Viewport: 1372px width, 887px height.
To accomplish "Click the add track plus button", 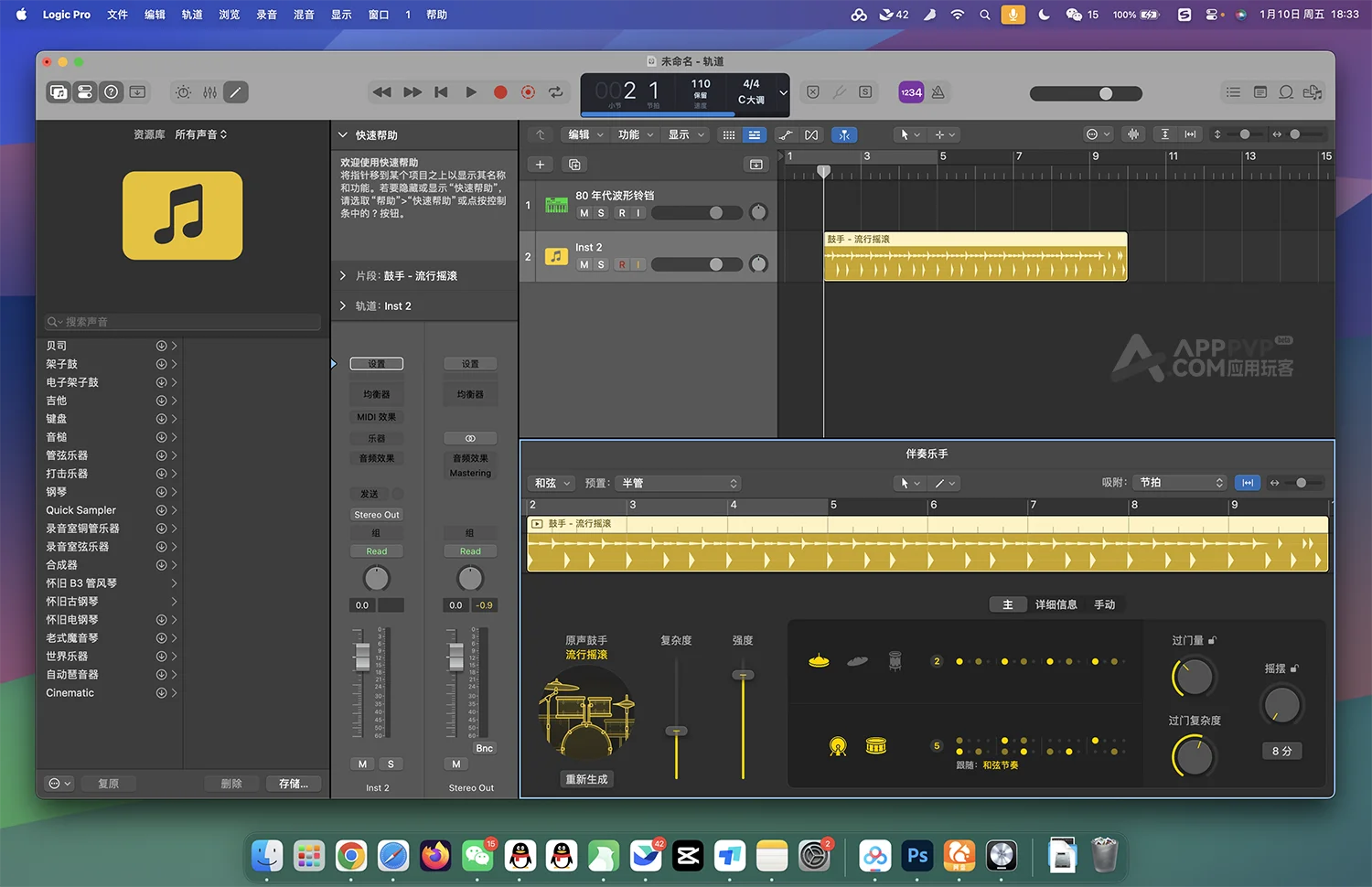I will (540, 165).
